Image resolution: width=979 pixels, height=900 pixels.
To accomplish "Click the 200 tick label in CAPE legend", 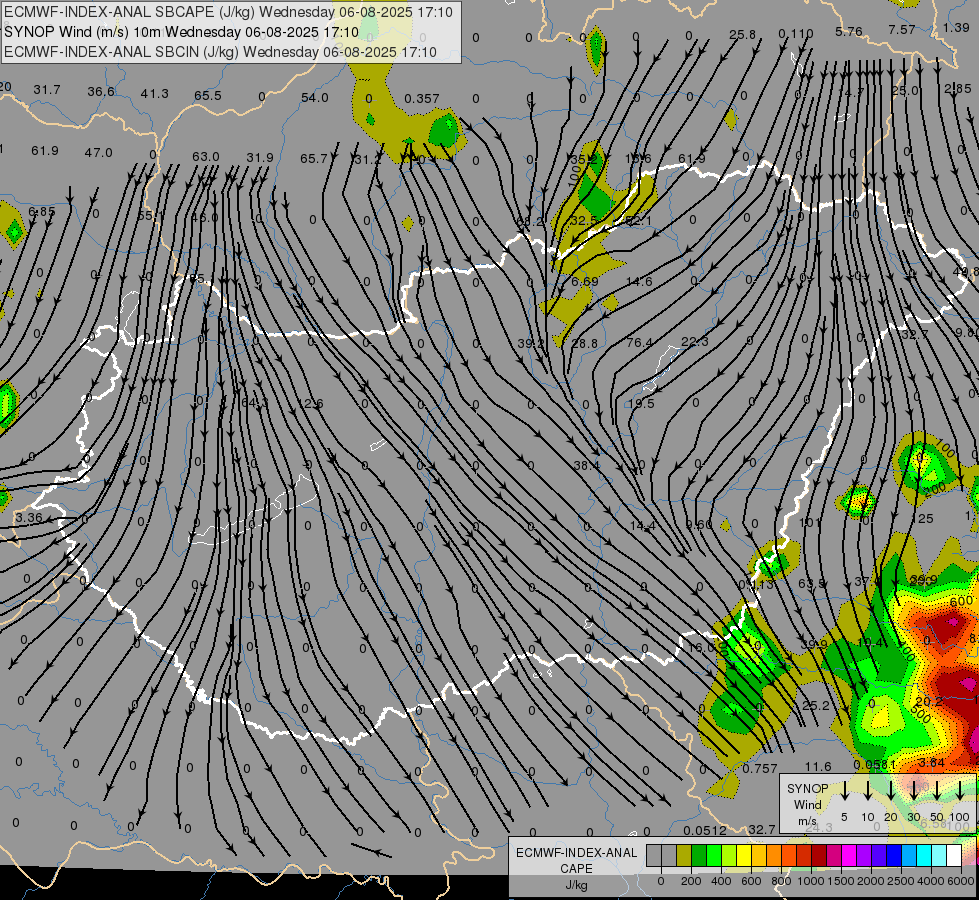I will pos(691,881).
